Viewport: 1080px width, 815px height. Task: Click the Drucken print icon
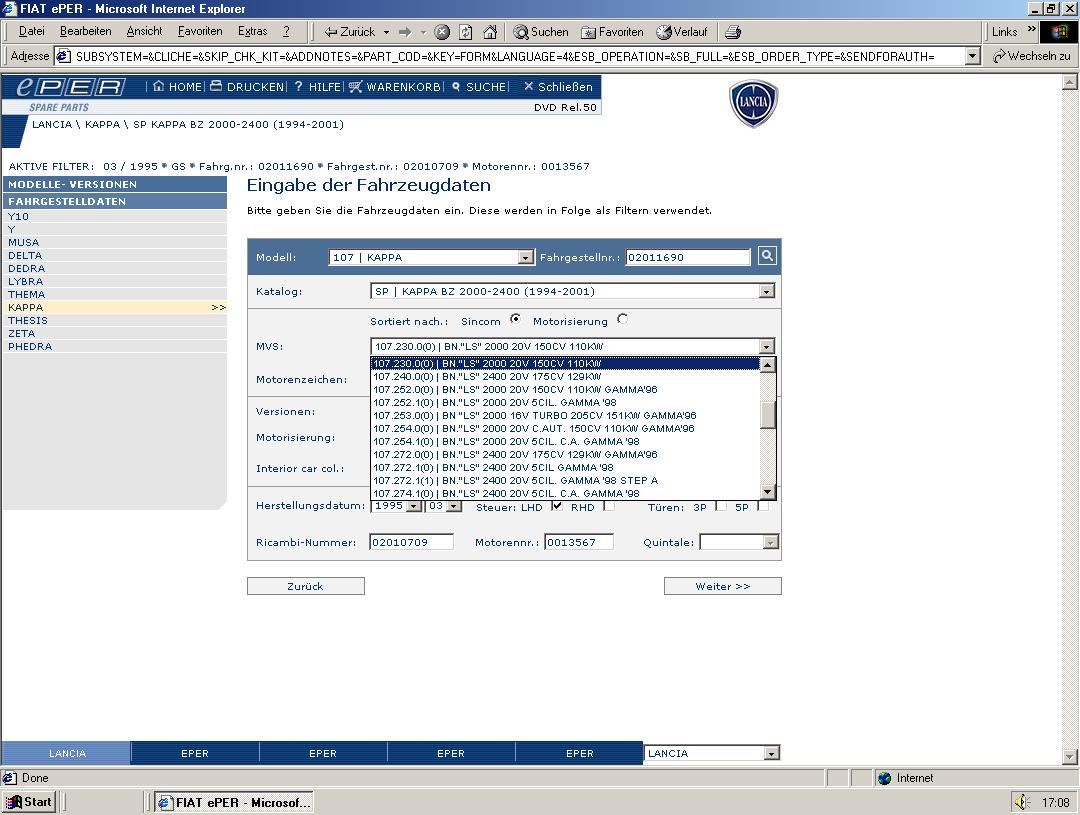click(216, 87)
